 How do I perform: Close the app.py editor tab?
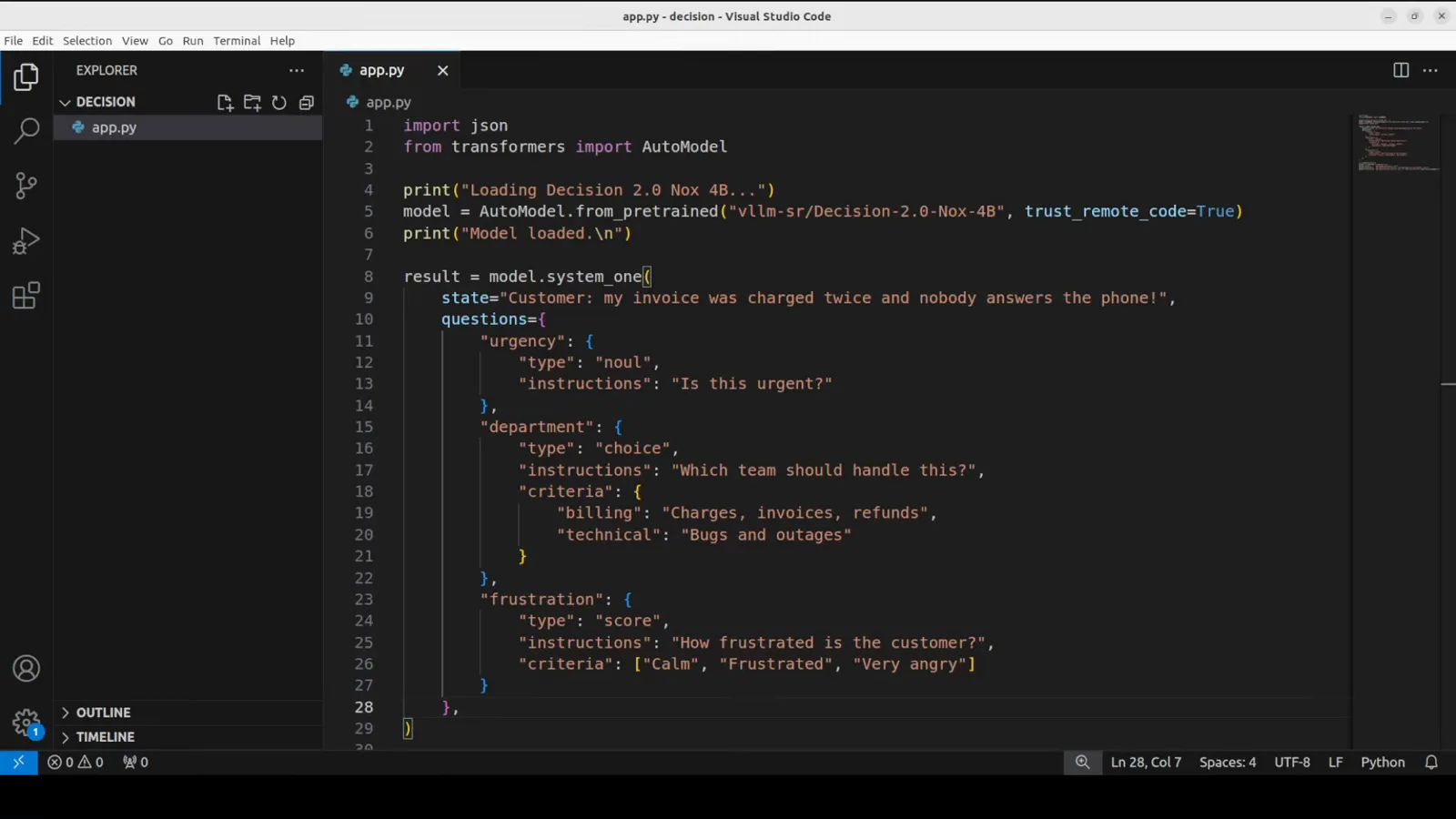click(443, 70)
